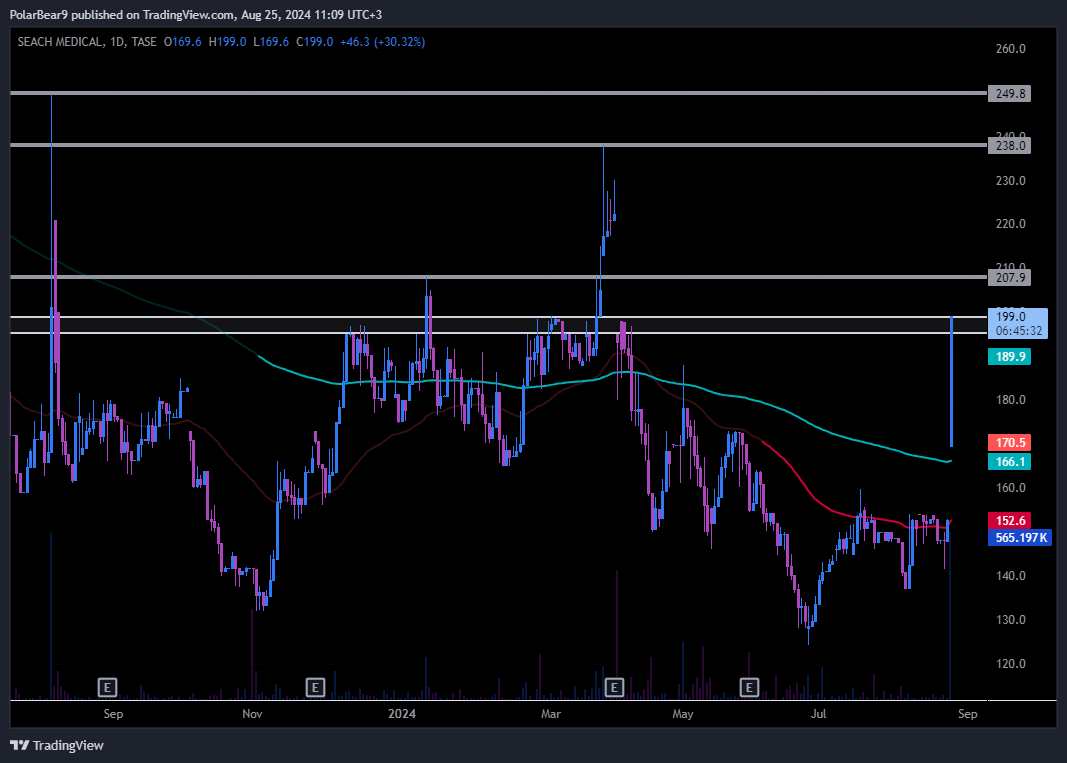Click the high value H199.0

point(227,42)
